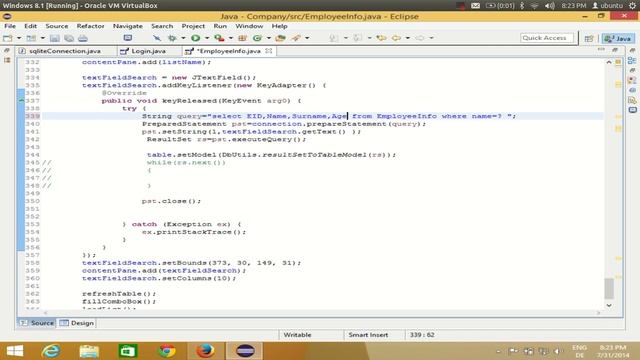The height and width of the screenshot is (360, 640).
Task: Open Chrome from the taskbar
Action: (x=167, y=351)
